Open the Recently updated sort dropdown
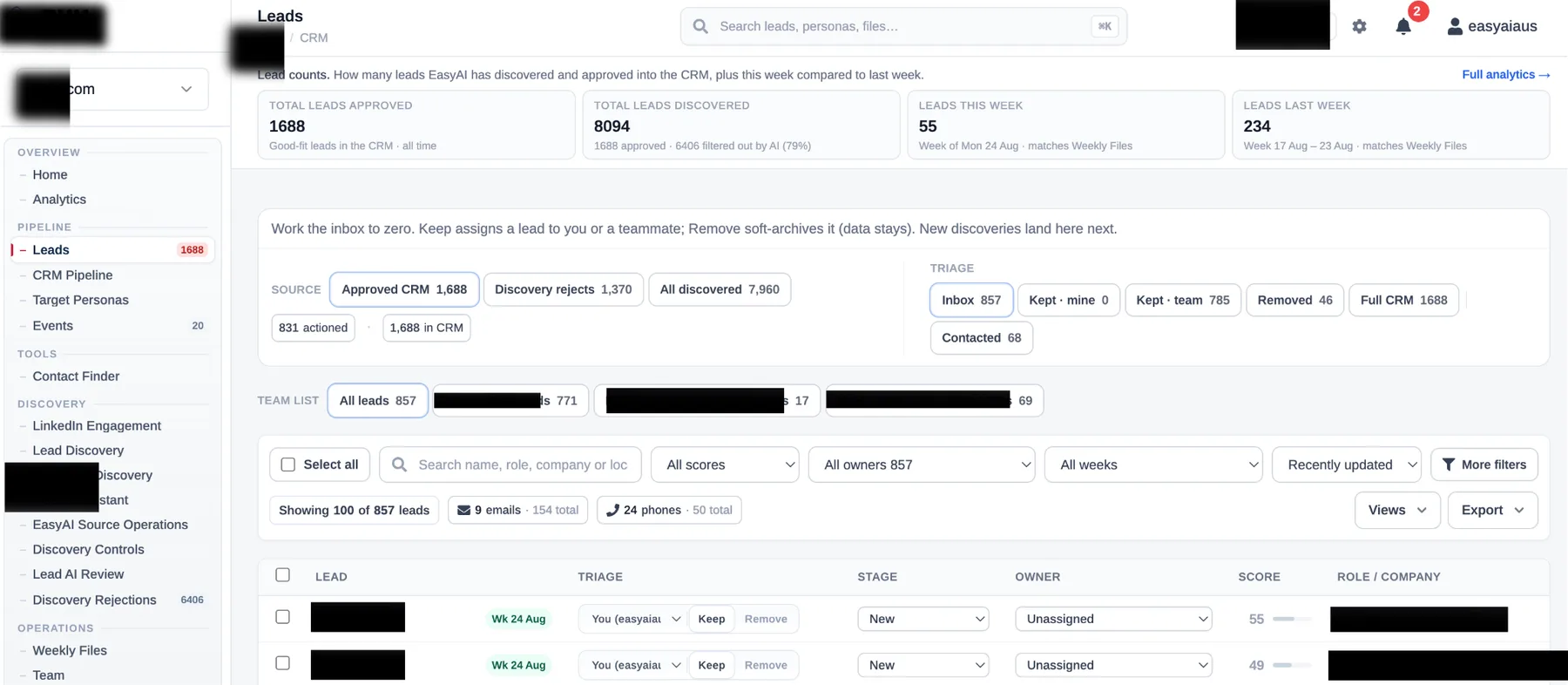Image resolution: width=1568 pixels, height=685 pixels. tap(1347, 465)
